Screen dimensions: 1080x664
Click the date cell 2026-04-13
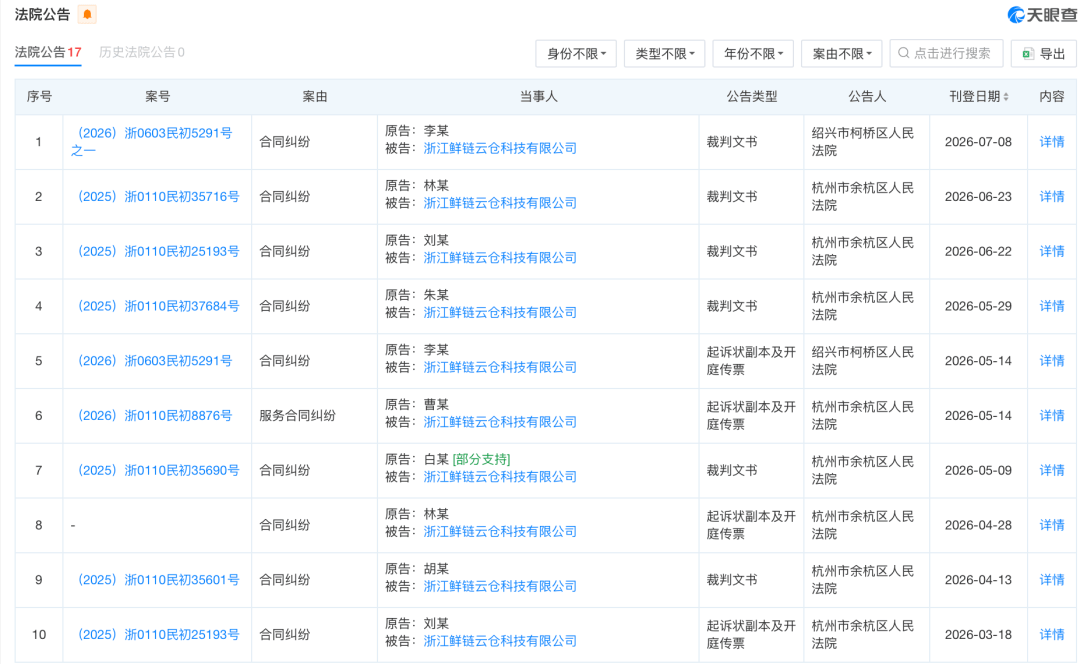978,580
